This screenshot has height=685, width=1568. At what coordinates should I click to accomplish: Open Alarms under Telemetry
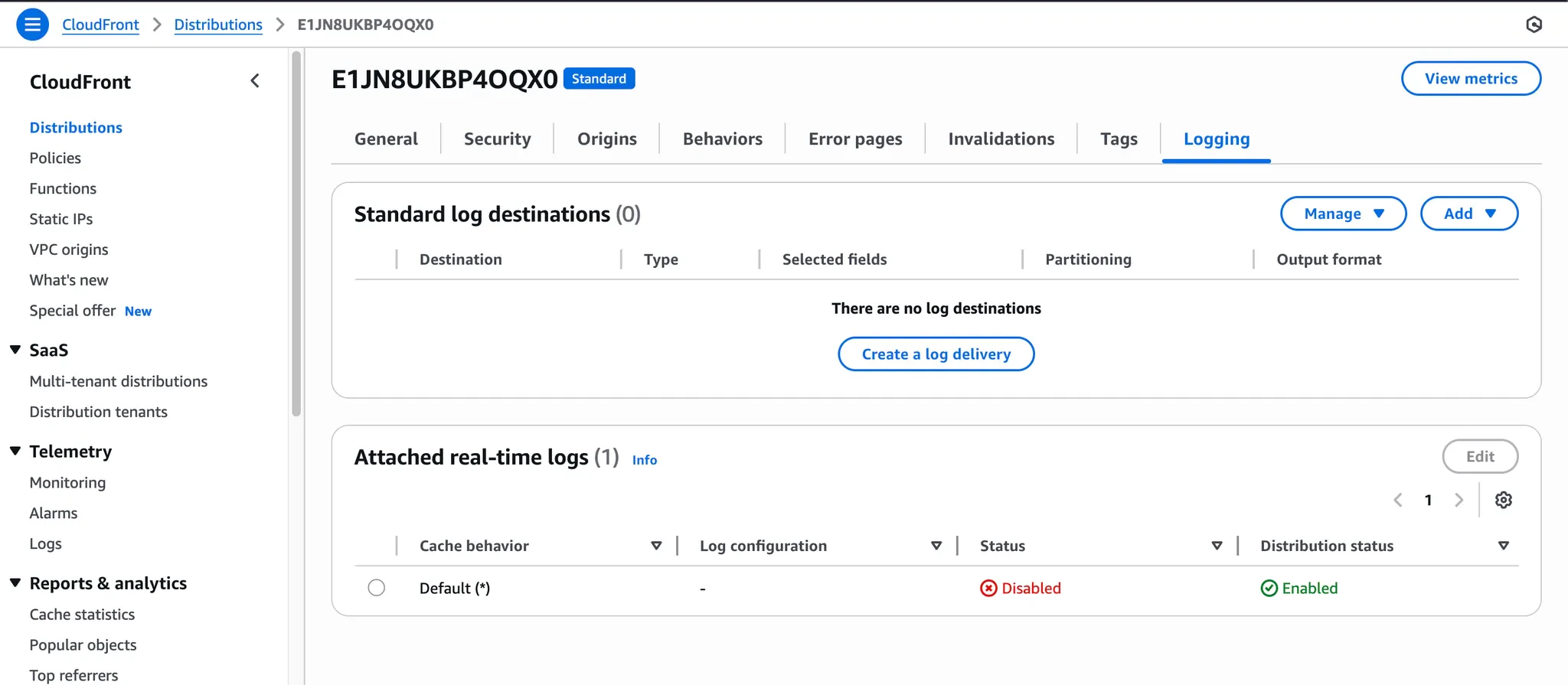click(54, 513)
